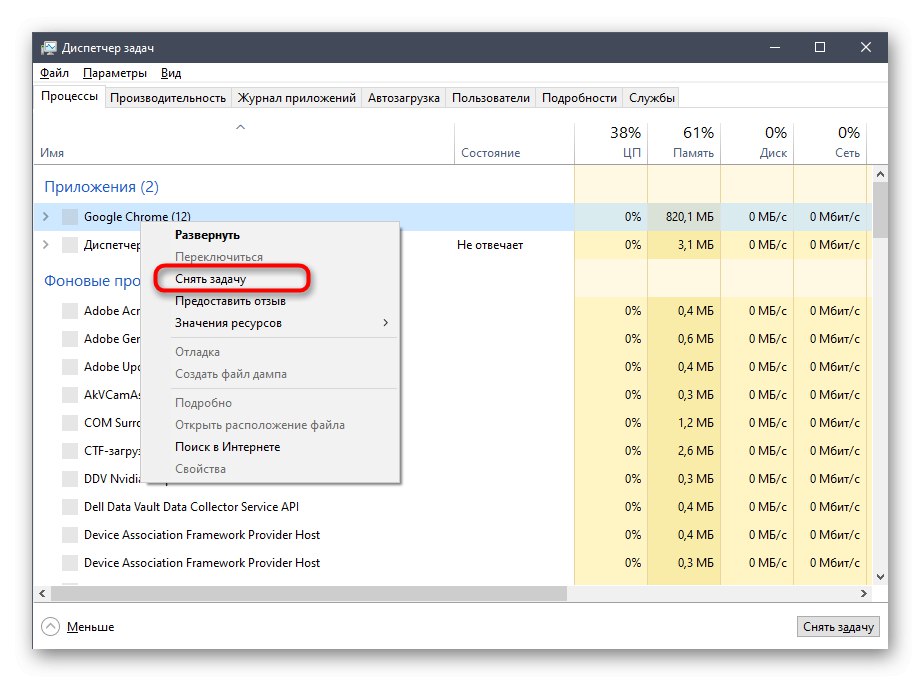Click the DDV Nvidia process icon

click(x=70, y=479)
